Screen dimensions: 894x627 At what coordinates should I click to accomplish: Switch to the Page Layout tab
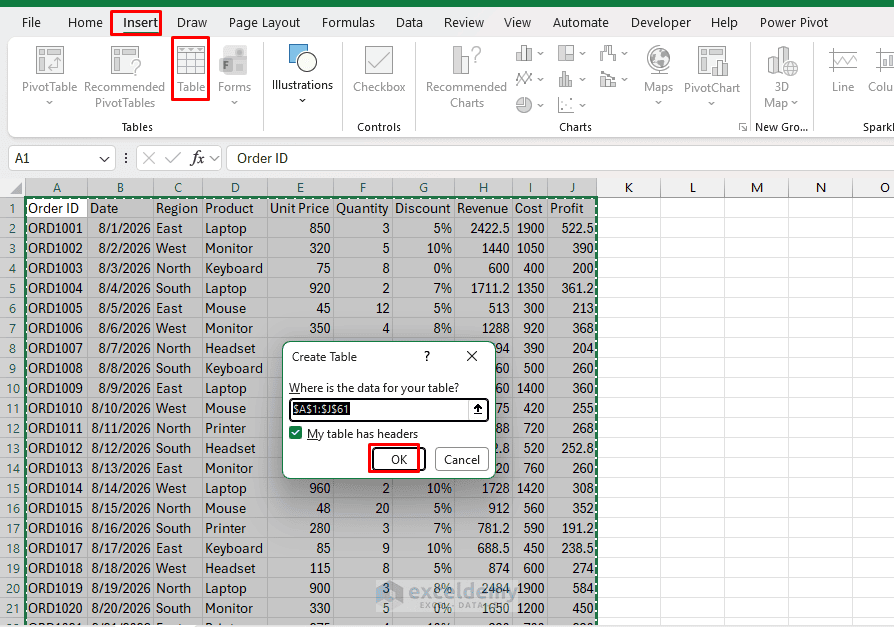pos(264,23)
